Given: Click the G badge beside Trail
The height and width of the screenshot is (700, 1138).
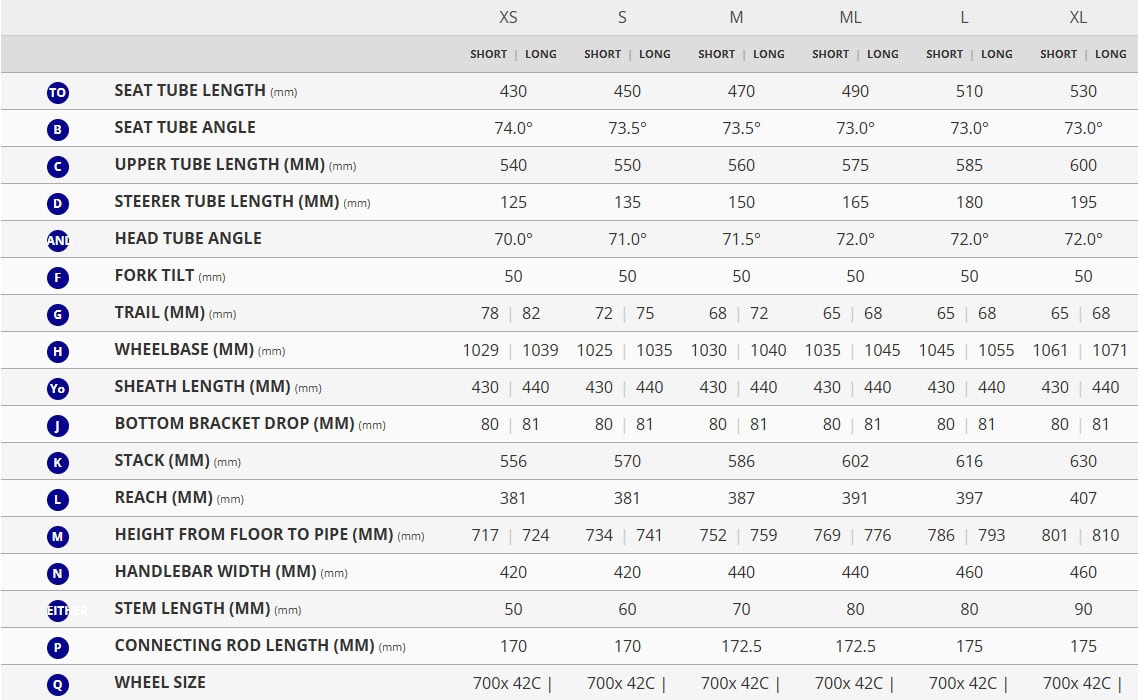Looking at the screenshot, I should (x=58, y=315).
